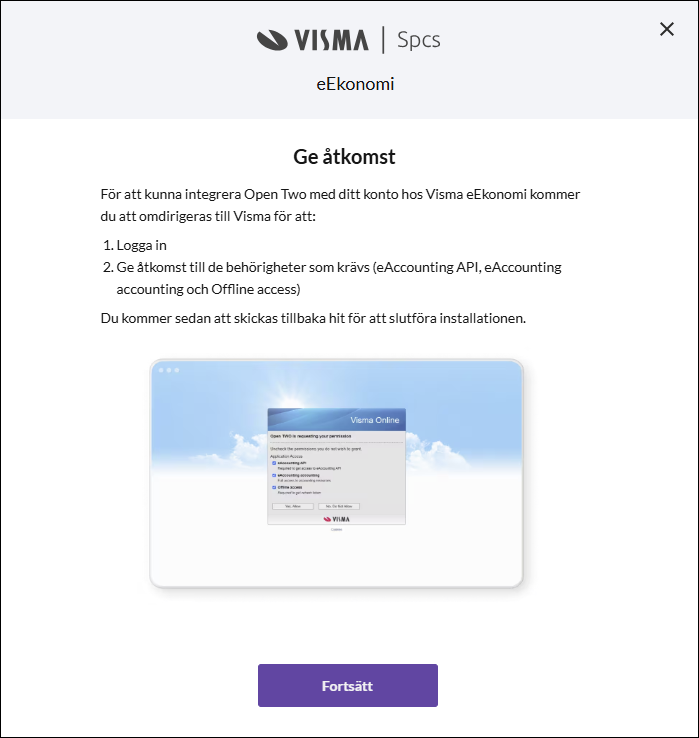Click red Visma logo in preview footer
This screenshot has height=738, width=699.
click(337, 519)
